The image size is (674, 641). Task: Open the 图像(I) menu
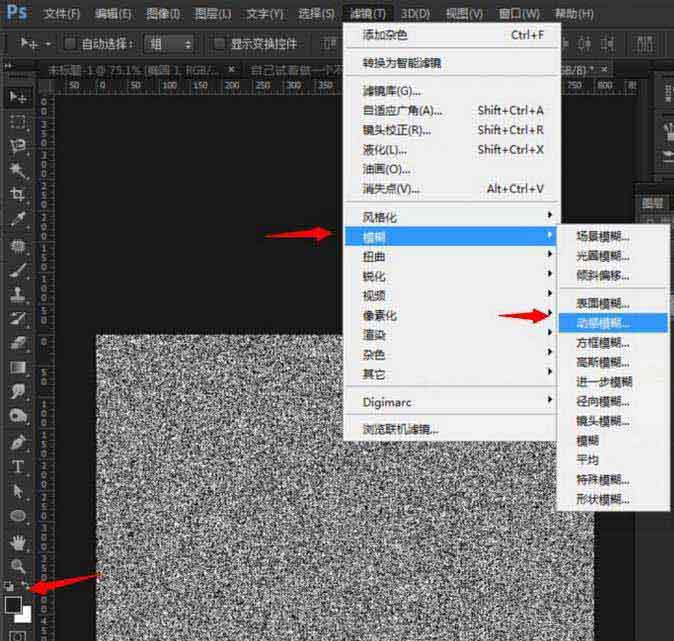[163, 14]
